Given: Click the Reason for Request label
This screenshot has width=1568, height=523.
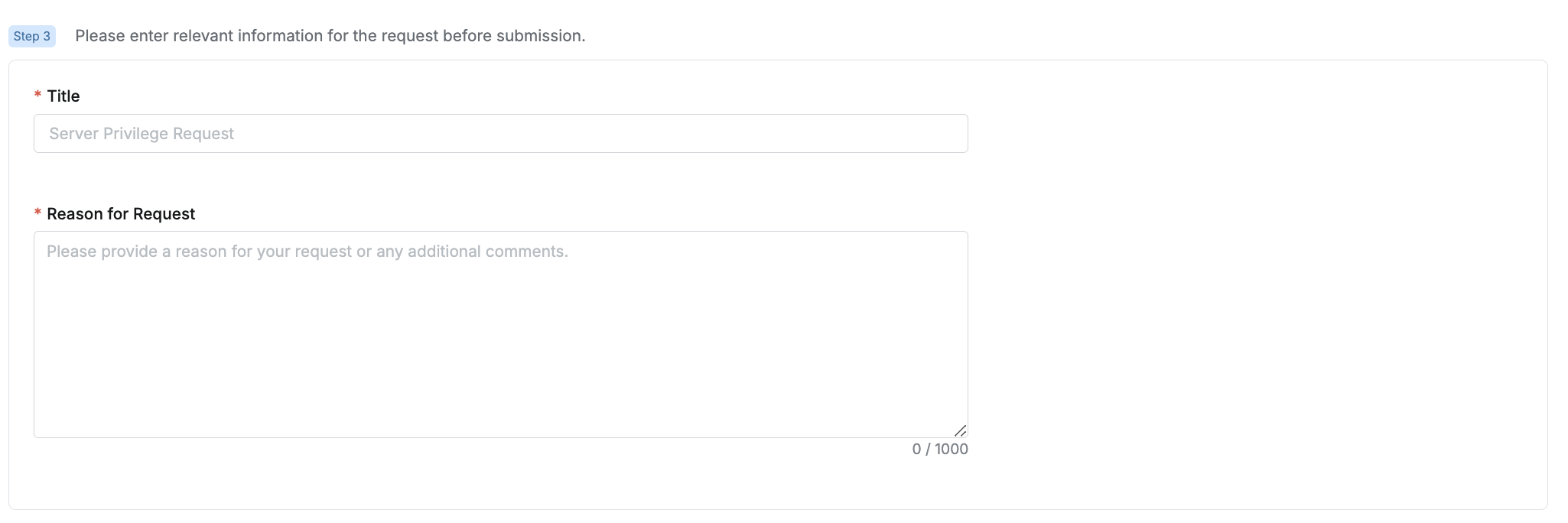Looking at the screenshot, I should [121, 214].
